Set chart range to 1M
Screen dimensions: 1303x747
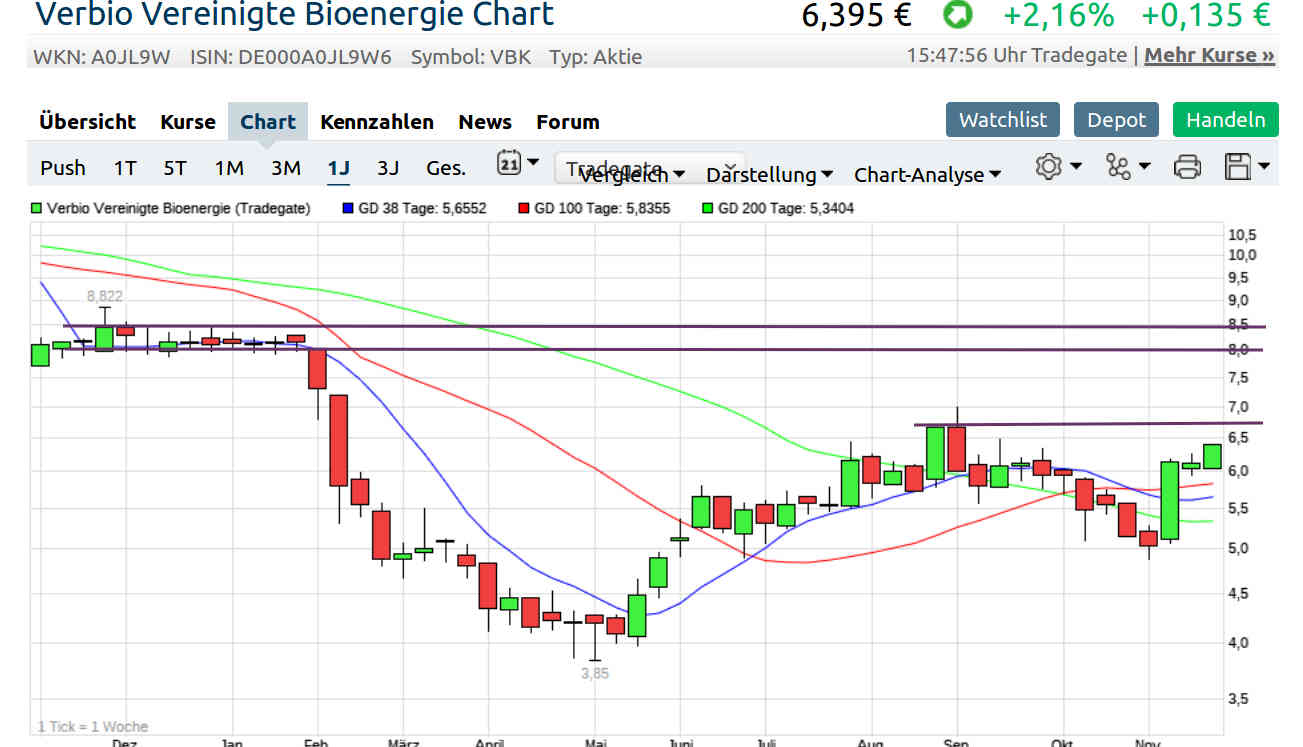229,168
